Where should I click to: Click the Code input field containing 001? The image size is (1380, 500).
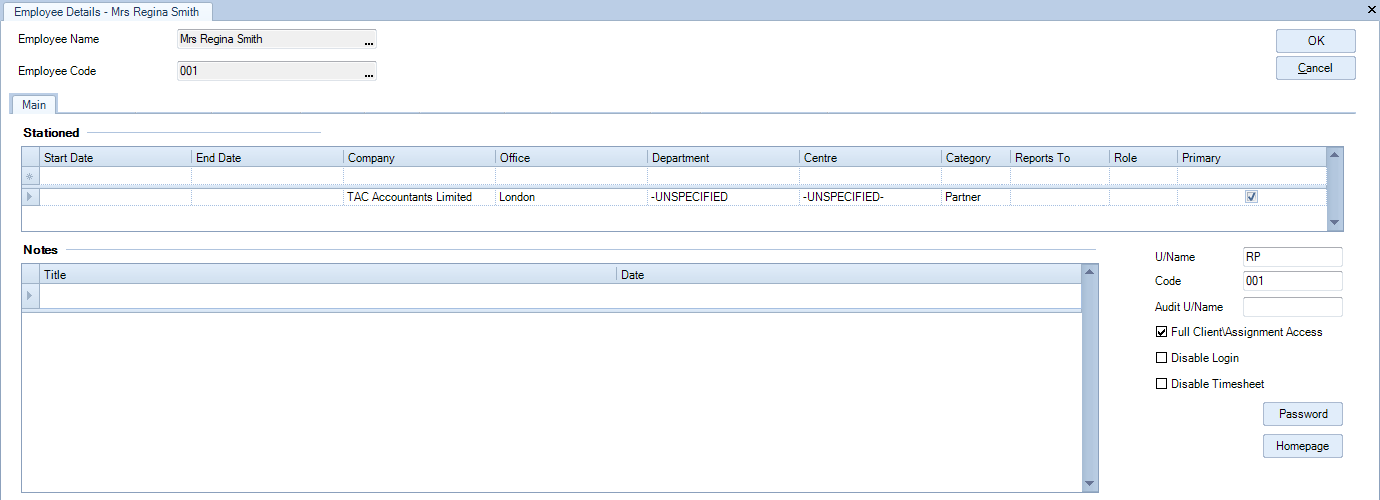pyautogui.click(x=1292, y=281)
